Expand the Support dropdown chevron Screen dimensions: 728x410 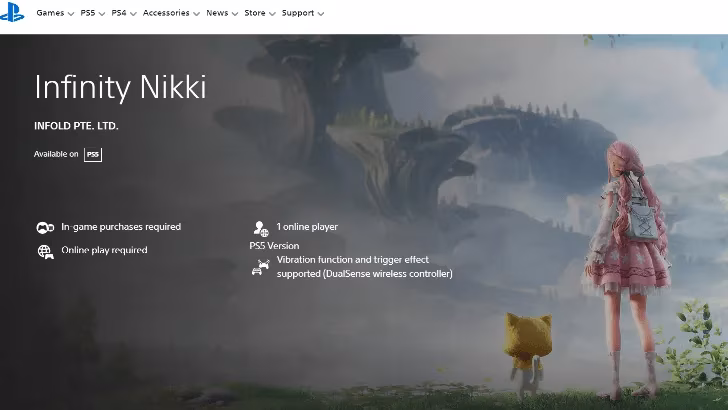[321, 14]
